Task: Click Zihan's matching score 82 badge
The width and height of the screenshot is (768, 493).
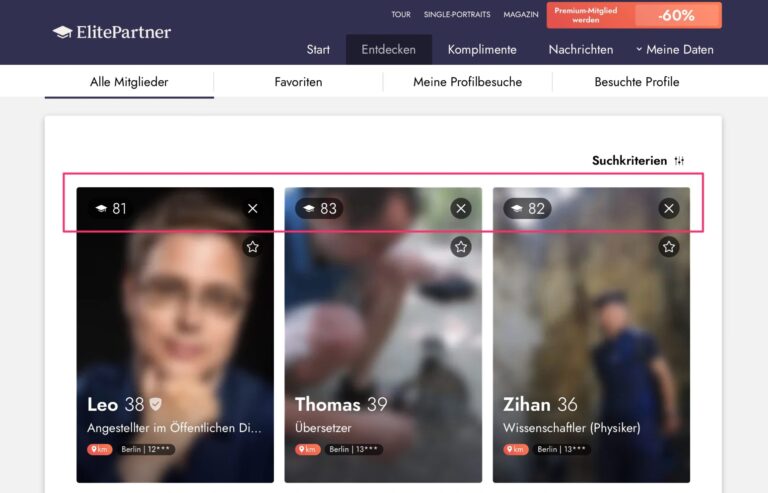Action: 528,208
